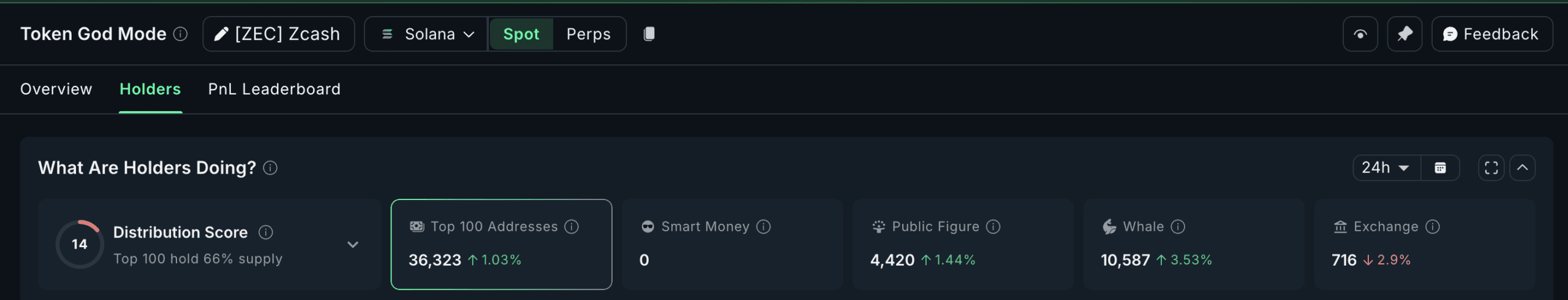Show info for Top 100 Addresses

click(x=571, y=227)
